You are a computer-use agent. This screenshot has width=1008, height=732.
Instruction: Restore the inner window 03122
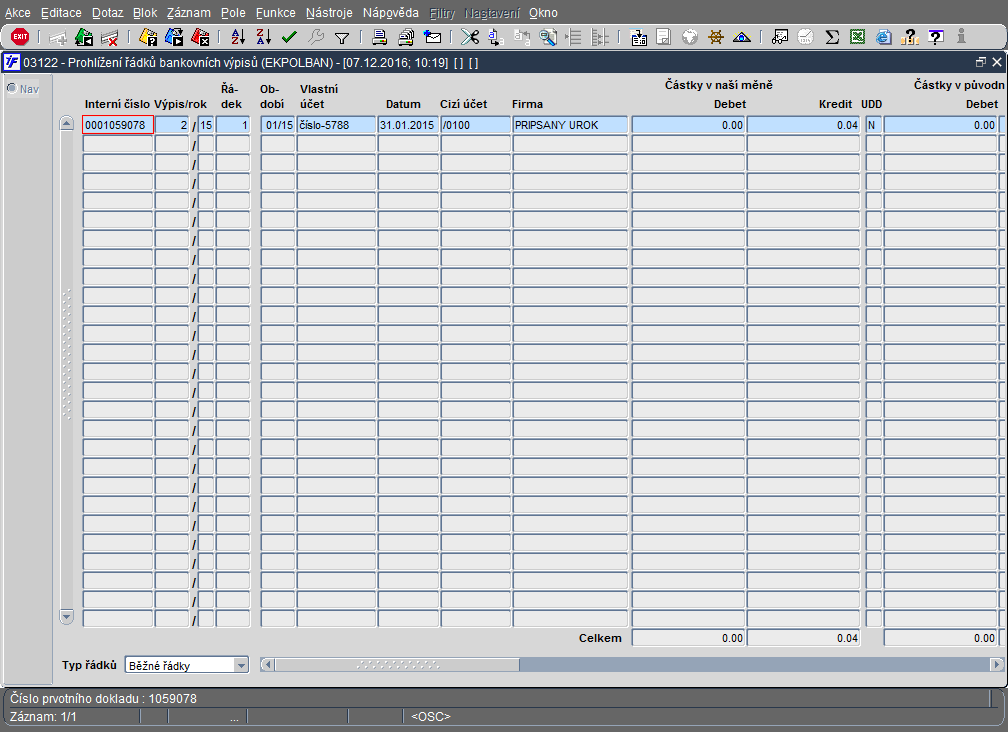pyautogui.click(x=980, y=62)
